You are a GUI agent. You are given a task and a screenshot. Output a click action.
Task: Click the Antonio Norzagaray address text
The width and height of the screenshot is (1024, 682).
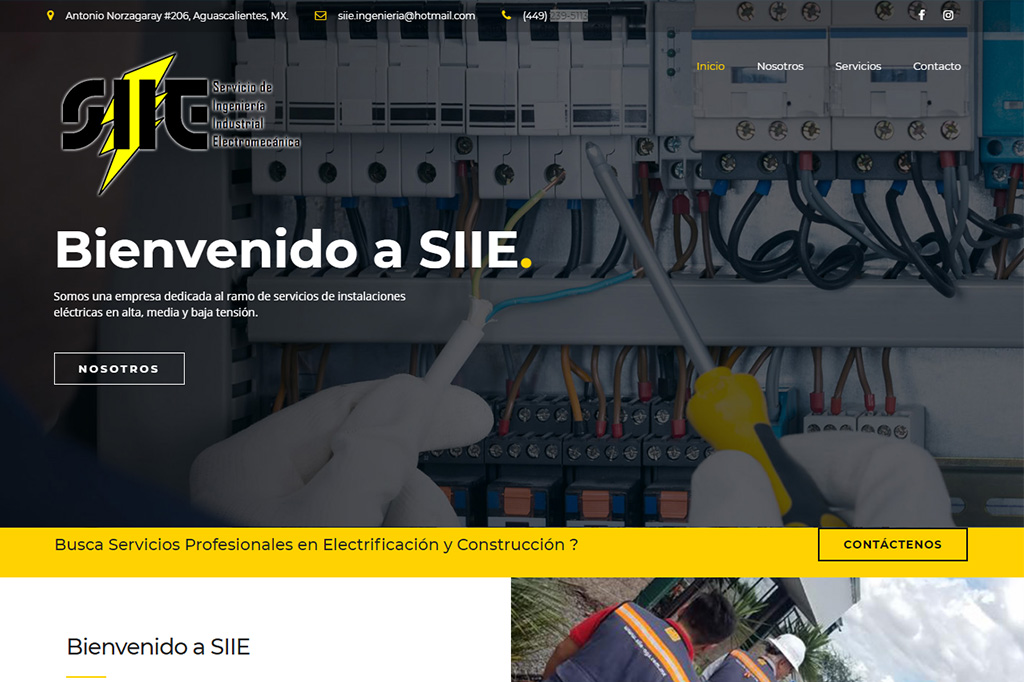point(176,16)
